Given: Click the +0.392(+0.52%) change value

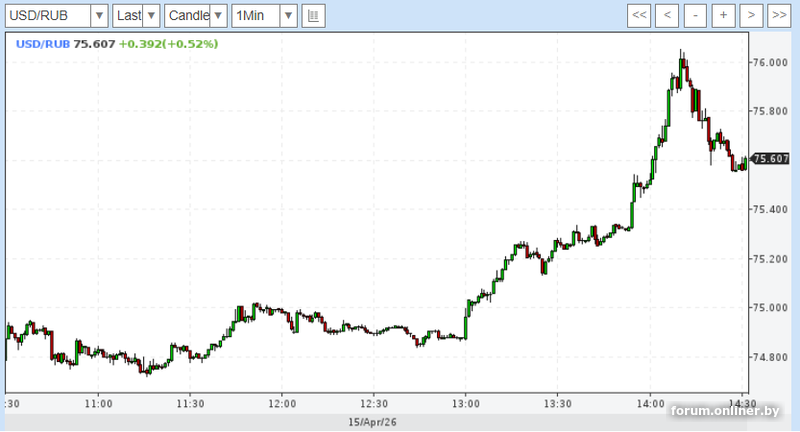Looking at the screenshot, I should point(168,44).
